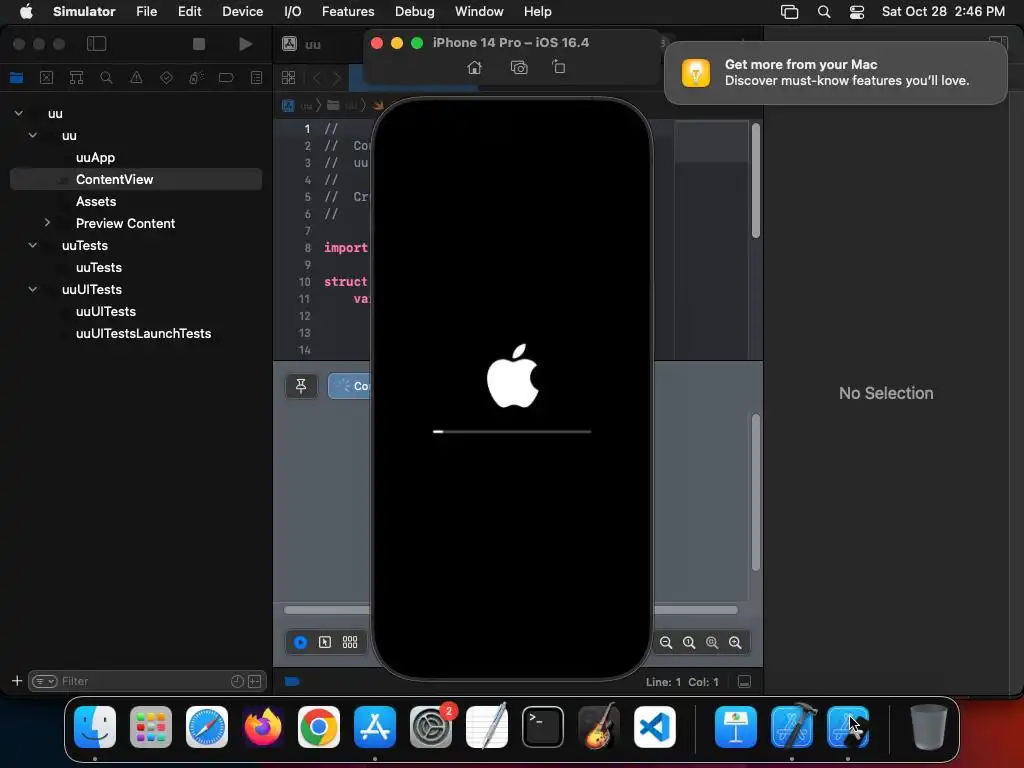
Task: Toggle Xcode navigator sidebar
Action: 97,44
